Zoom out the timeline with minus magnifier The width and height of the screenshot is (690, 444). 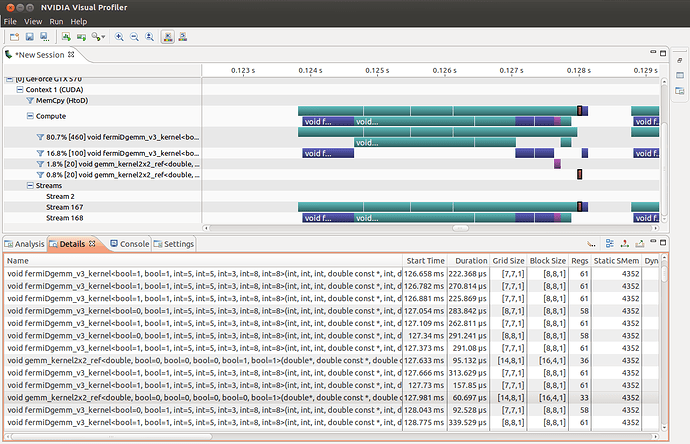click(x=134, y=37)
